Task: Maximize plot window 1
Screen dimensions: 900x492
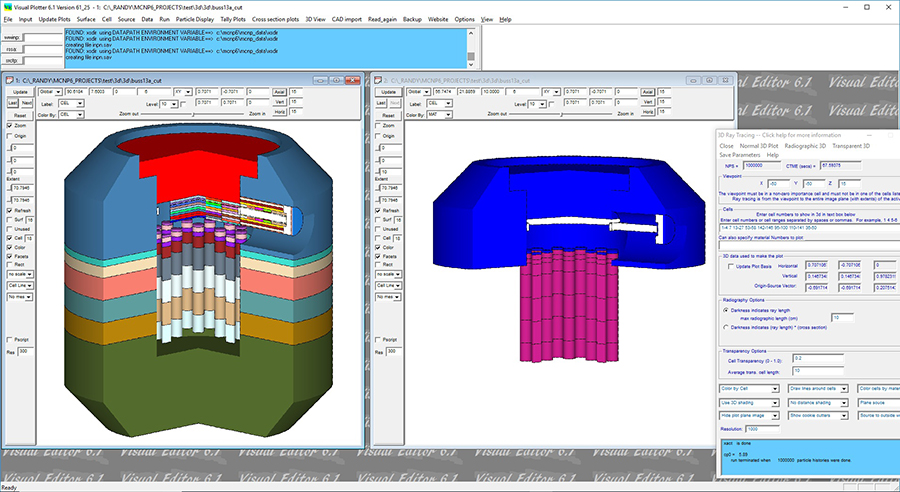Action: click(x=336, y=80)
